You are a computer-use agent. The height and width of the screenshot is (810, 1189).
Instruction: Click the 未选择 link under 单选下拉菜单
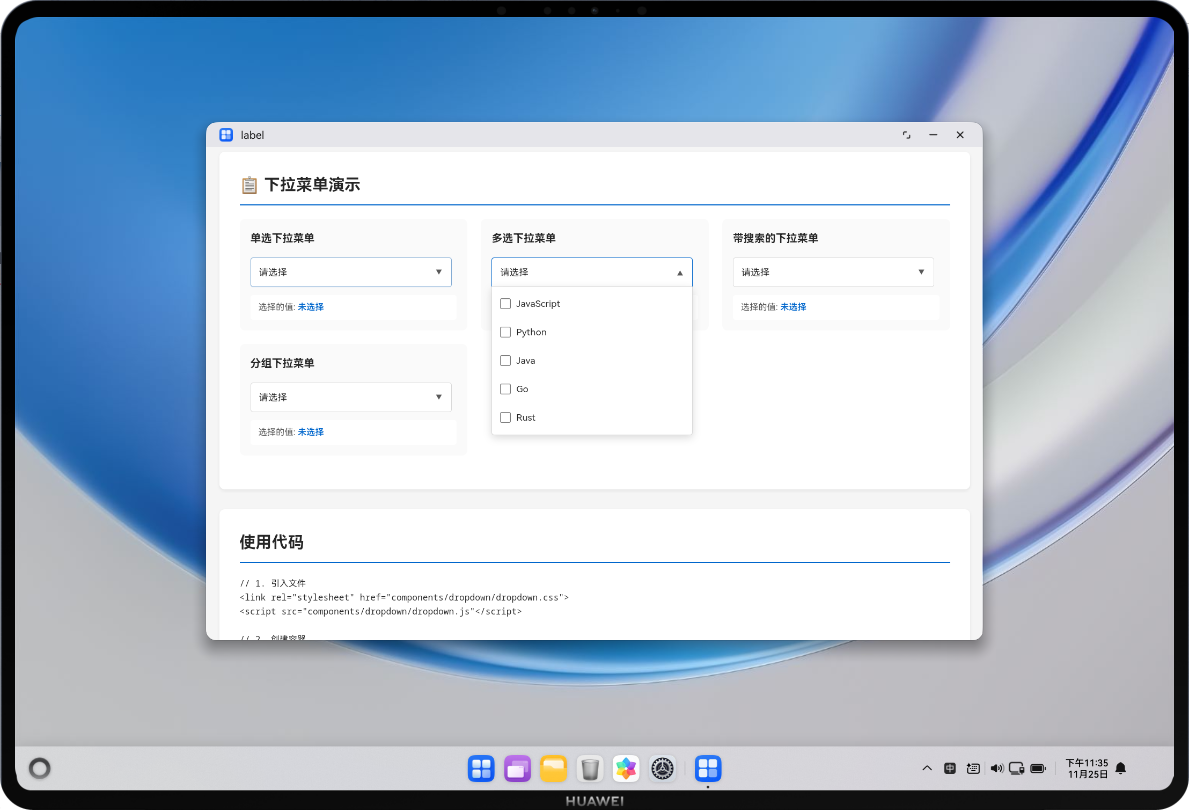[311, 306]
